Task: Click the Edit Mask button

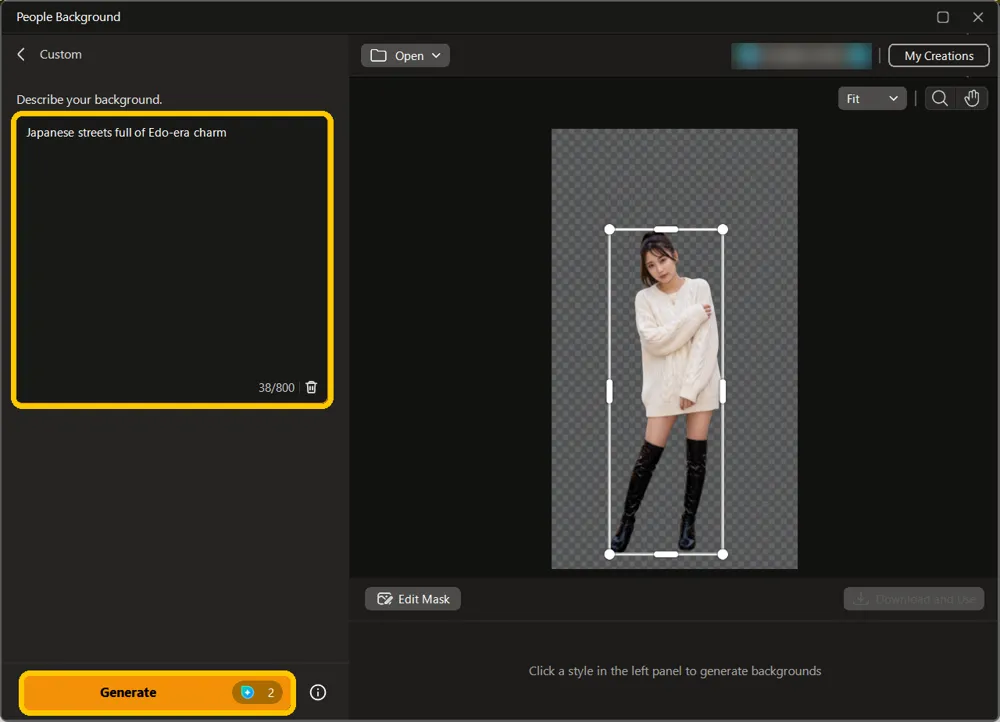Action: [413, 599]
